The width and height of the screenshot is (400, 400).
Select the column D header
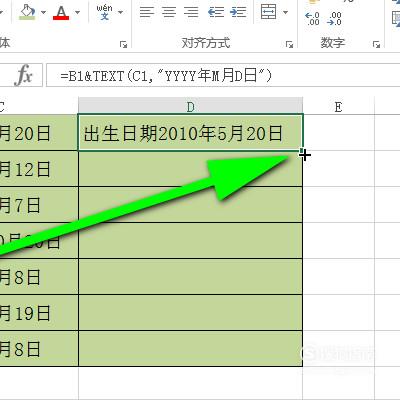[191, 107]
